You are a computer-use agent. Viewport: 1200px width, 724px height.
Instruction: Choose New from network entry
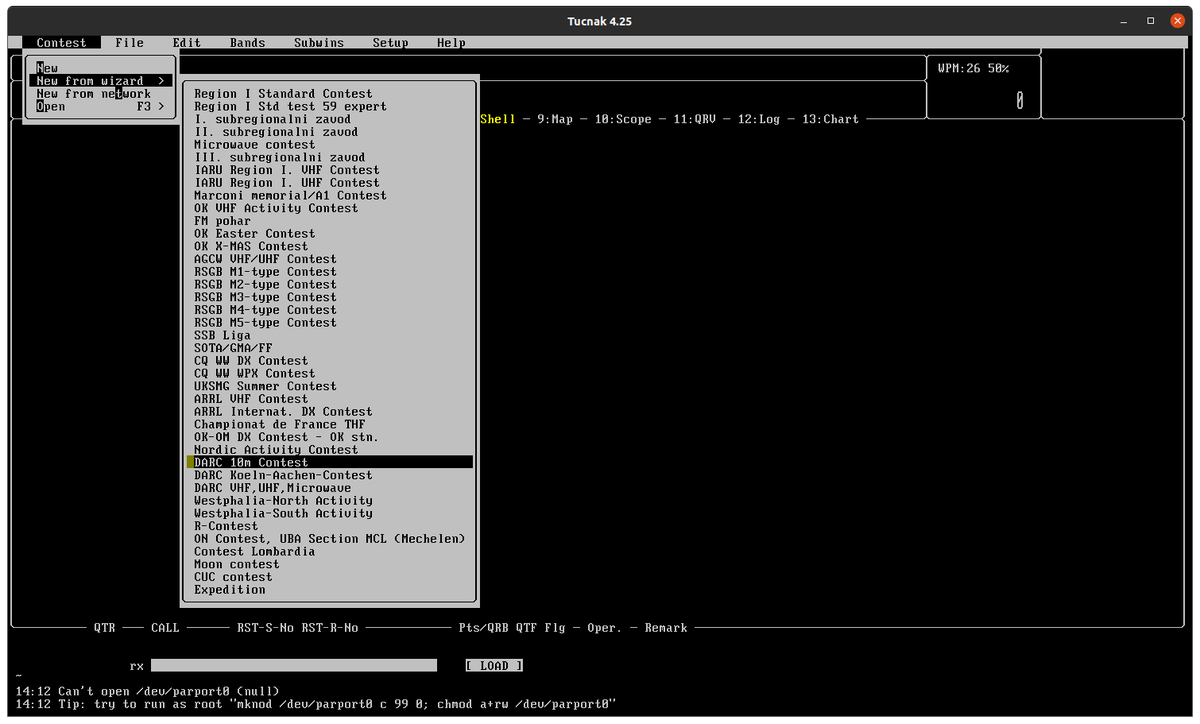click(x=100, y=94)
